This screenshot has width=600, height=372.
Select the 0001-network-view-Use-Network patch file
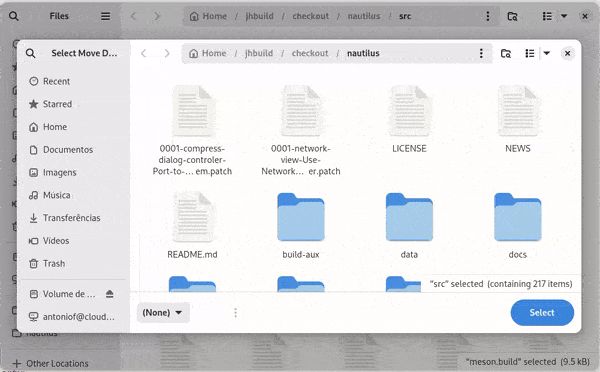301,131
